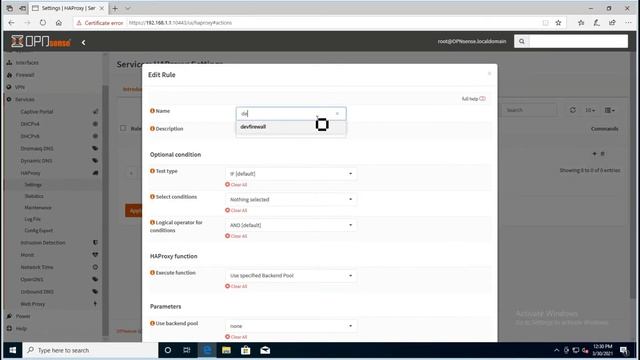Image resolution: width=640 pixels, height=360 pixels.
Task: Open HAProxy Statistics in the sidebar
Action: click(34, 196)
